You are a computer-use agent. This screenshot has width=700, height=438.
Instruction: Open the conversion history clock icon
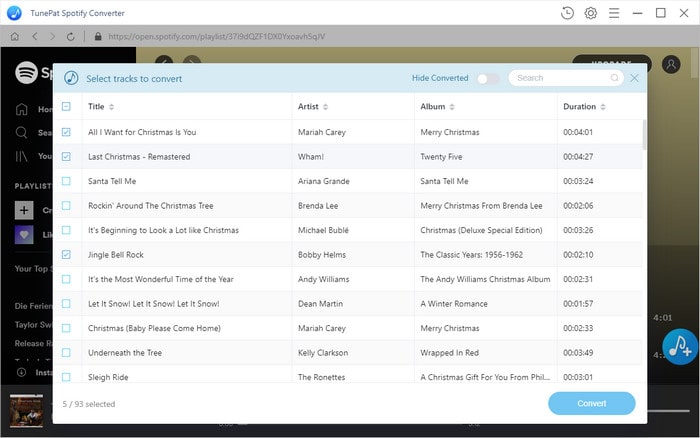[567, 13]
